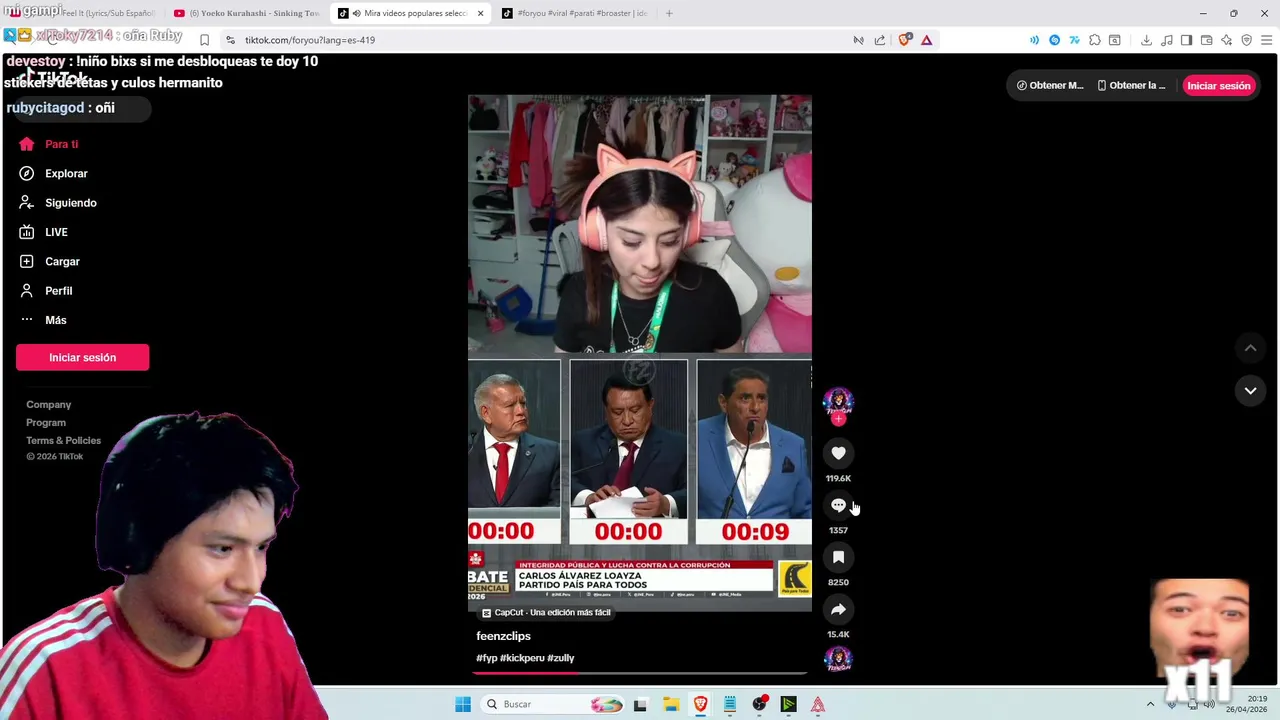Open the Brave Rewards triangle icon

[x=927, y=40]
